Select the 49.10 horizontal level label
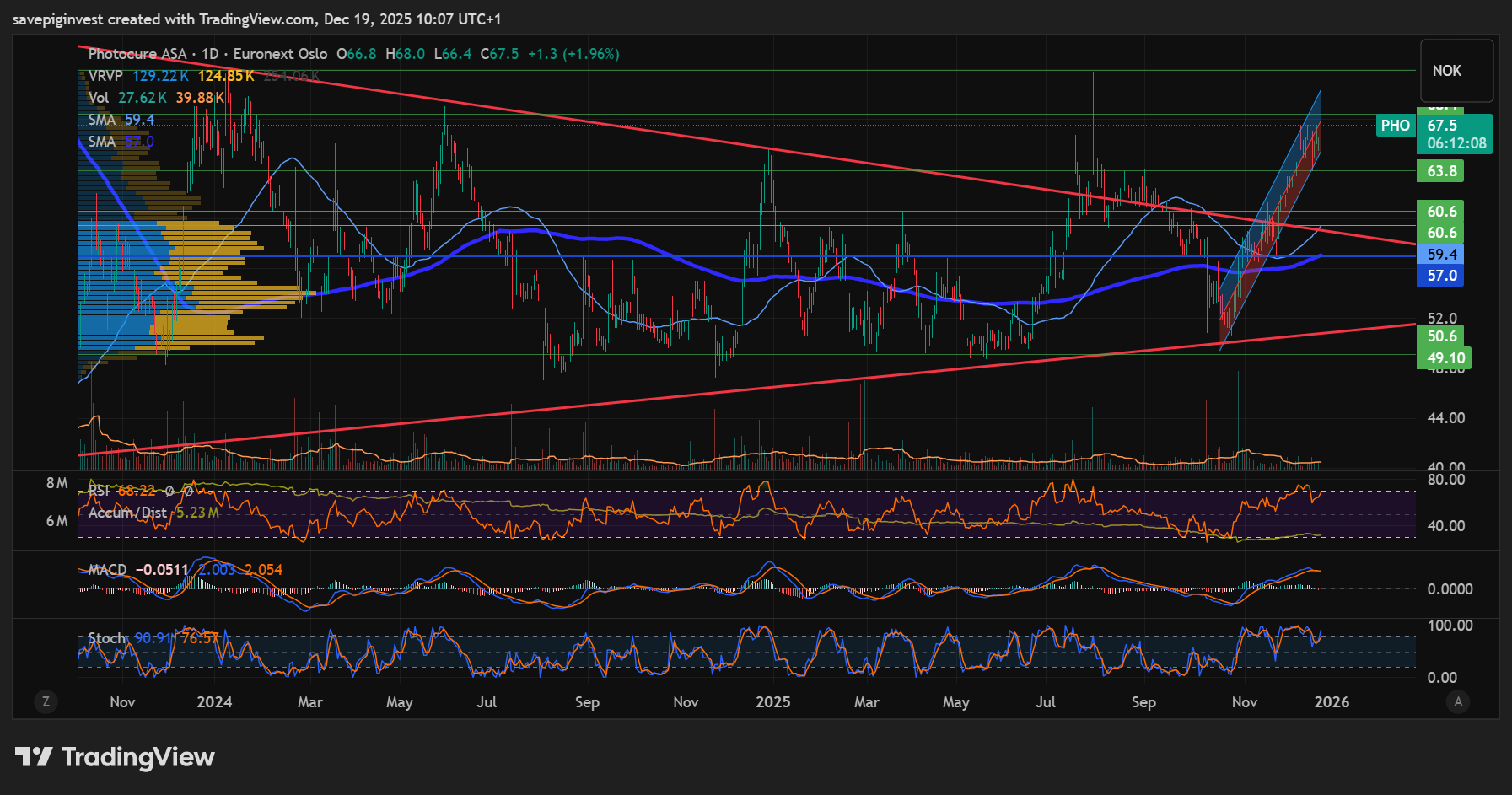The image size is (1512, 795). 1445,358
